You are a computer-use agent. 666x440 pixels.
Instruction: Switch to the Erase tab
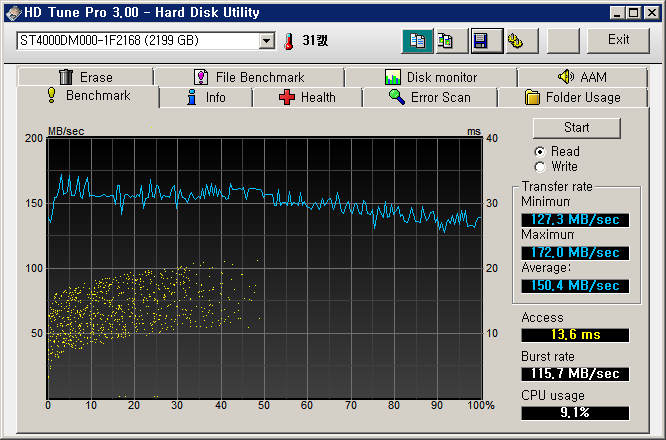[x=86, y=77]
